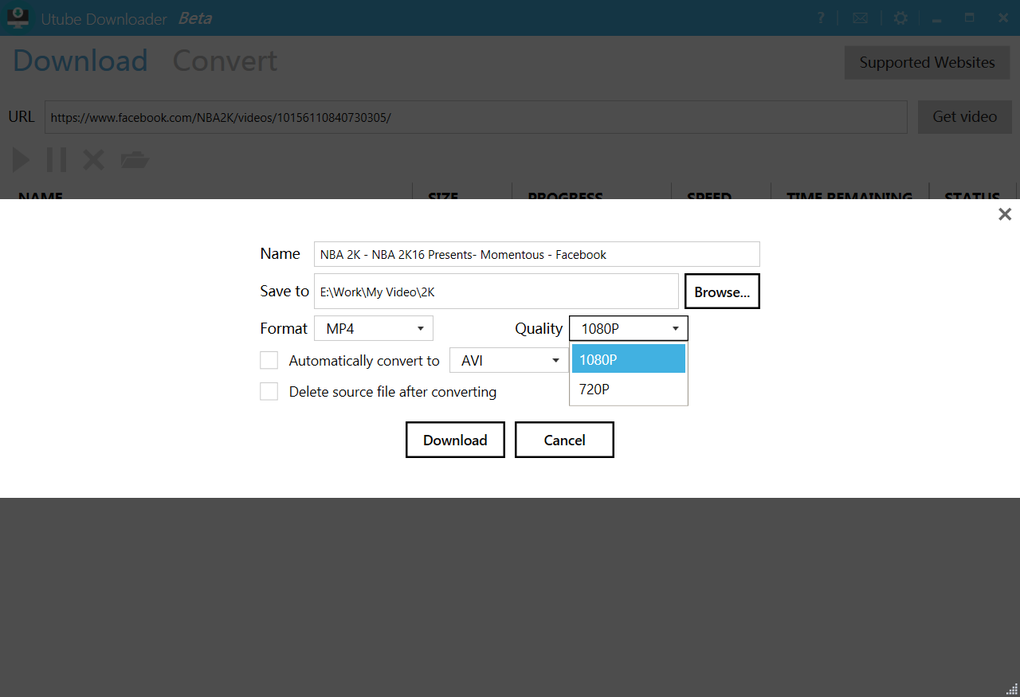Click the Name text field
This screenshot has width=1020, height=697.
[x=537, y=254]
